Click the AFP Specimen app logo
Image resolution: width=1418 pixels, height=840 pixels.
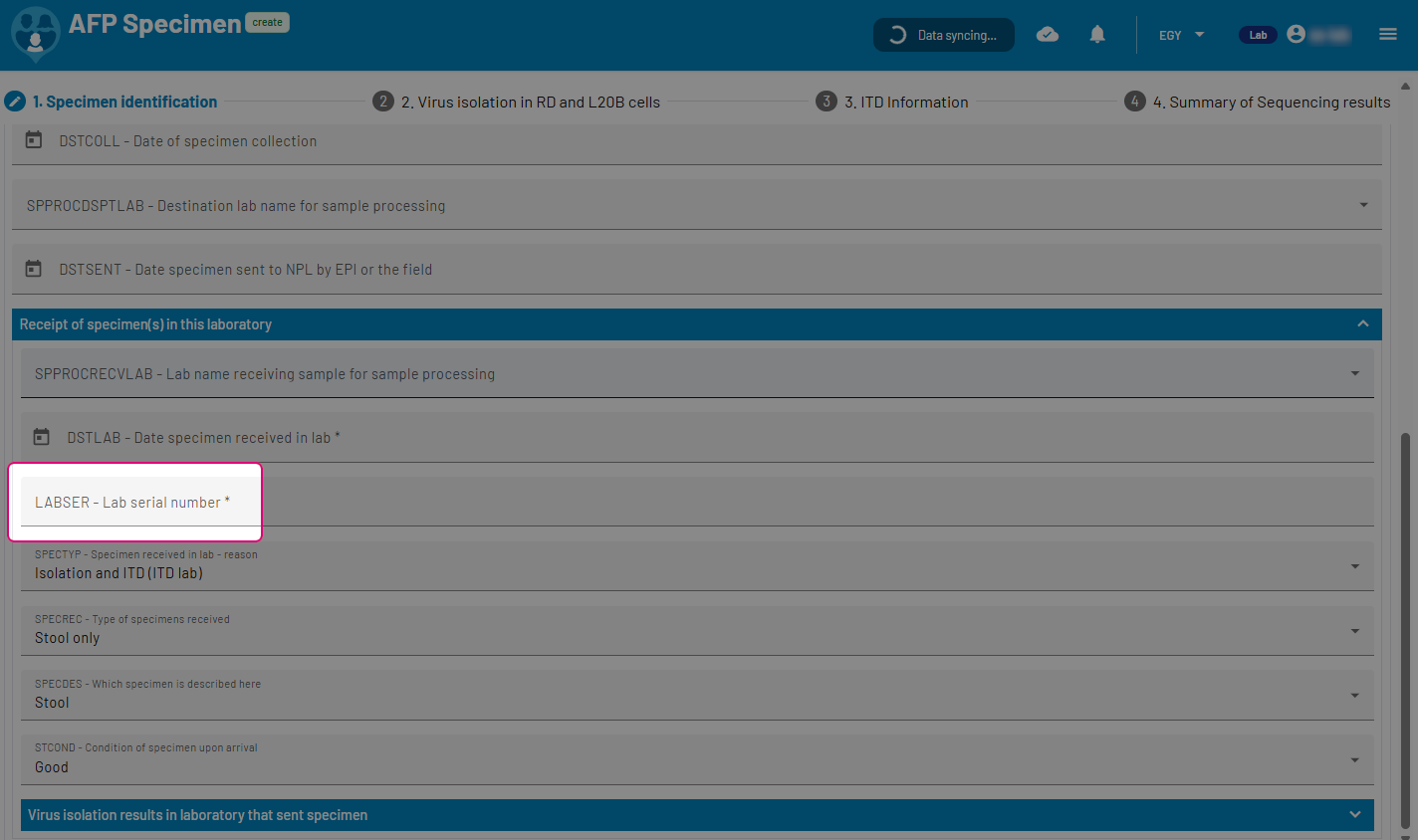35,34
